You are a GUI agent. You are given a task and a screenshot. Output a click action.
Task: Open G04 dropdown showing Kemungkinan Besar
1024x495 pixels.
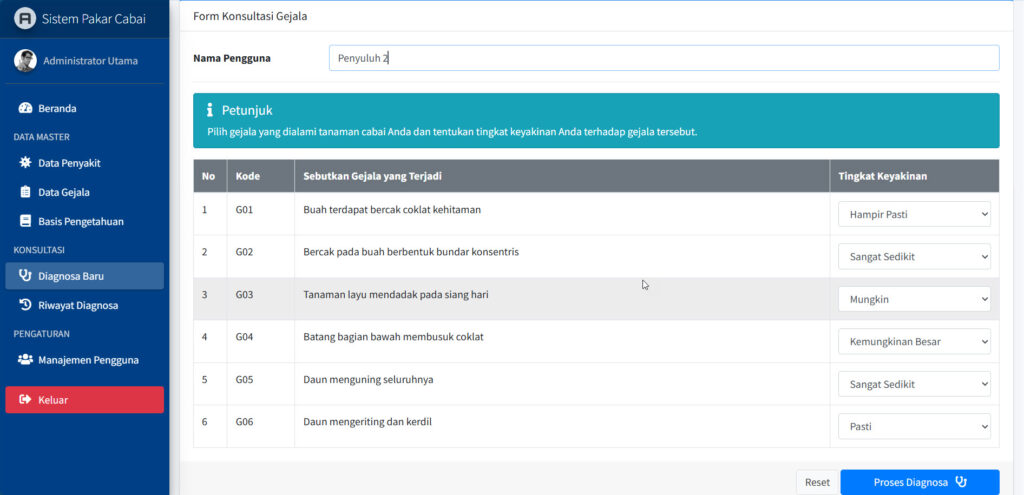point(914,342)
